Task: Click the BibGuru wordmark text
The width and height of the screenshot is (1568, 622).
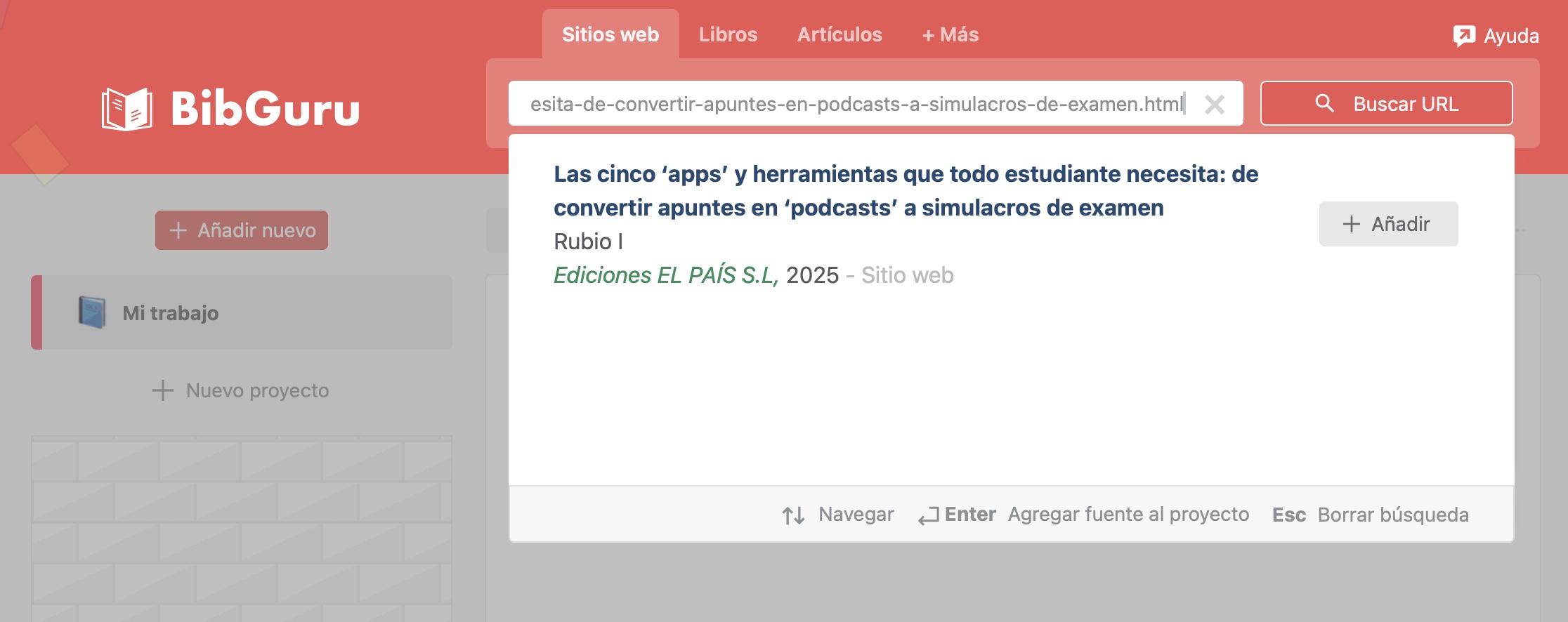Action: tap(266, 109)
